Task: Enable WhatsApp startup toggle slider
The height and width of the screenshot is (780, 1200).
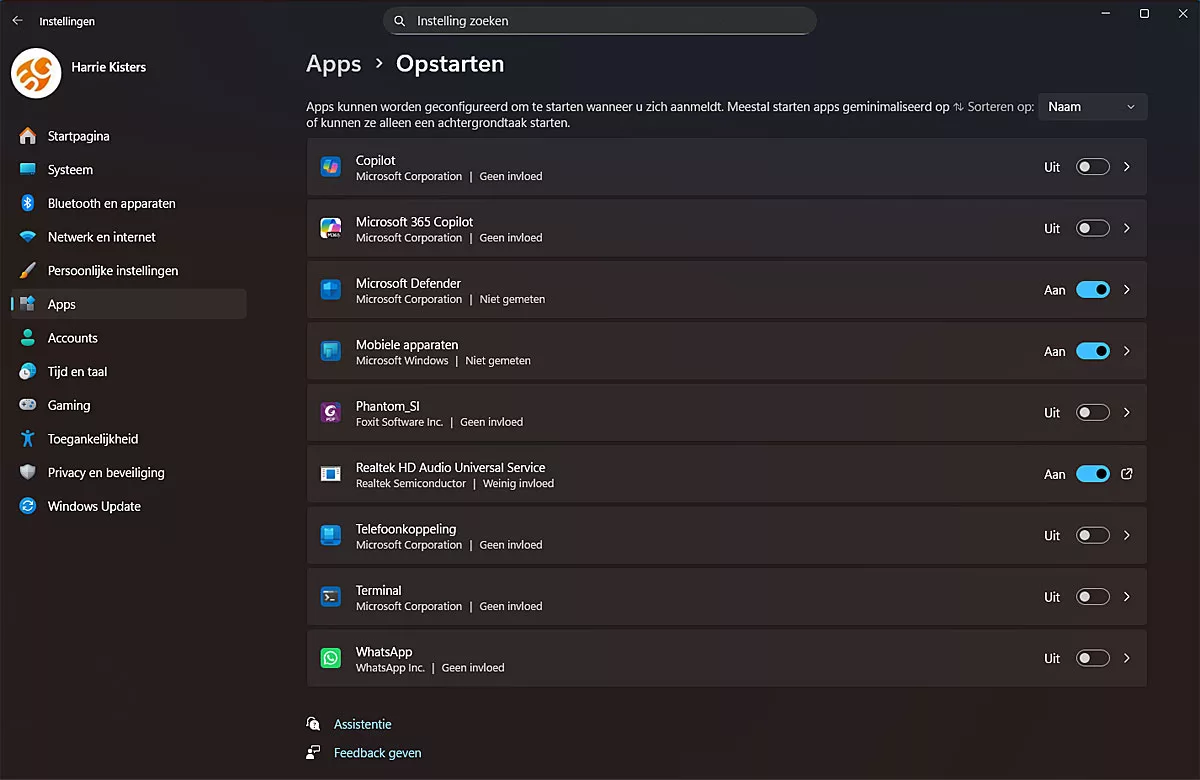Action: [1092, 657]
